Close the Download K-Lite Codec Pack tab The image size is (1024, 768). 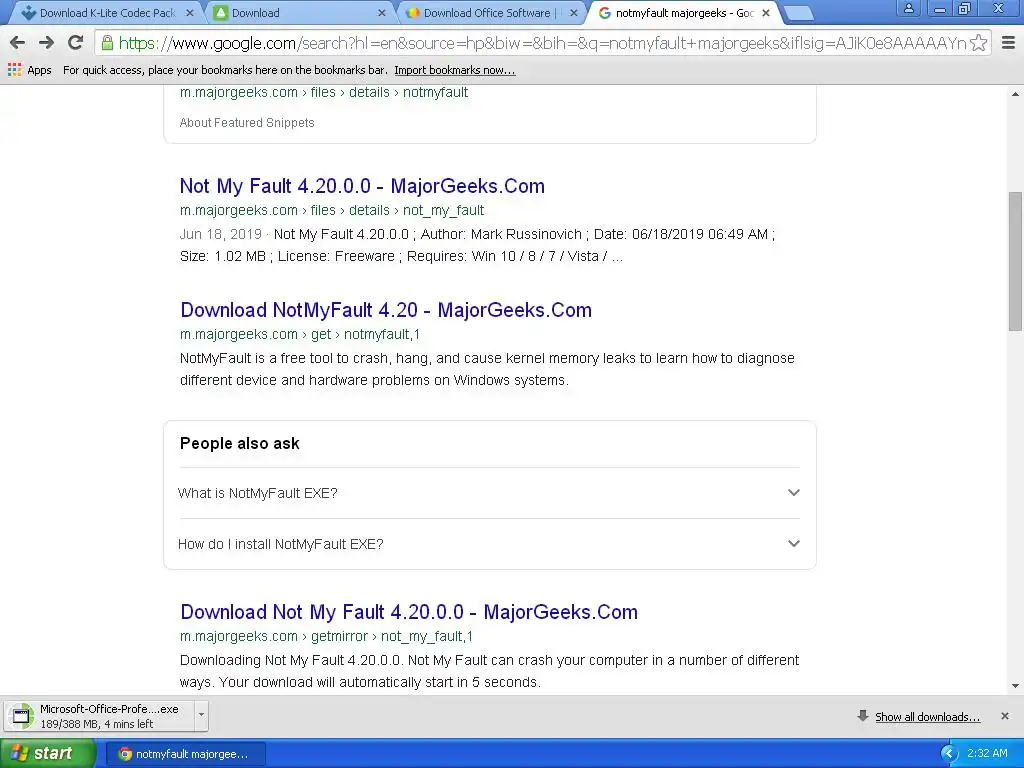[189, 13]
